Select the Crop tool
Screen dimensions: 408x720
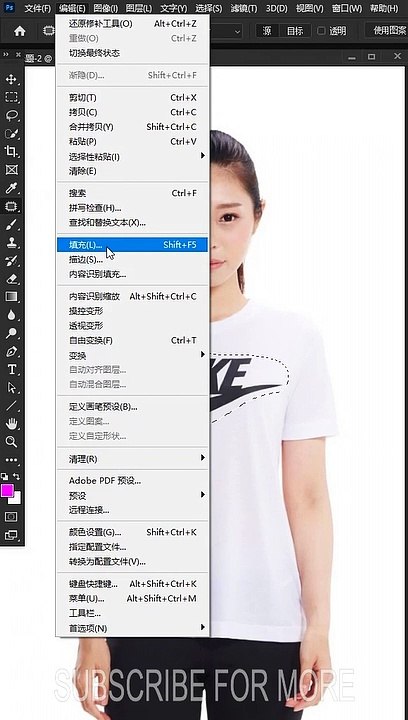point(11,152)
